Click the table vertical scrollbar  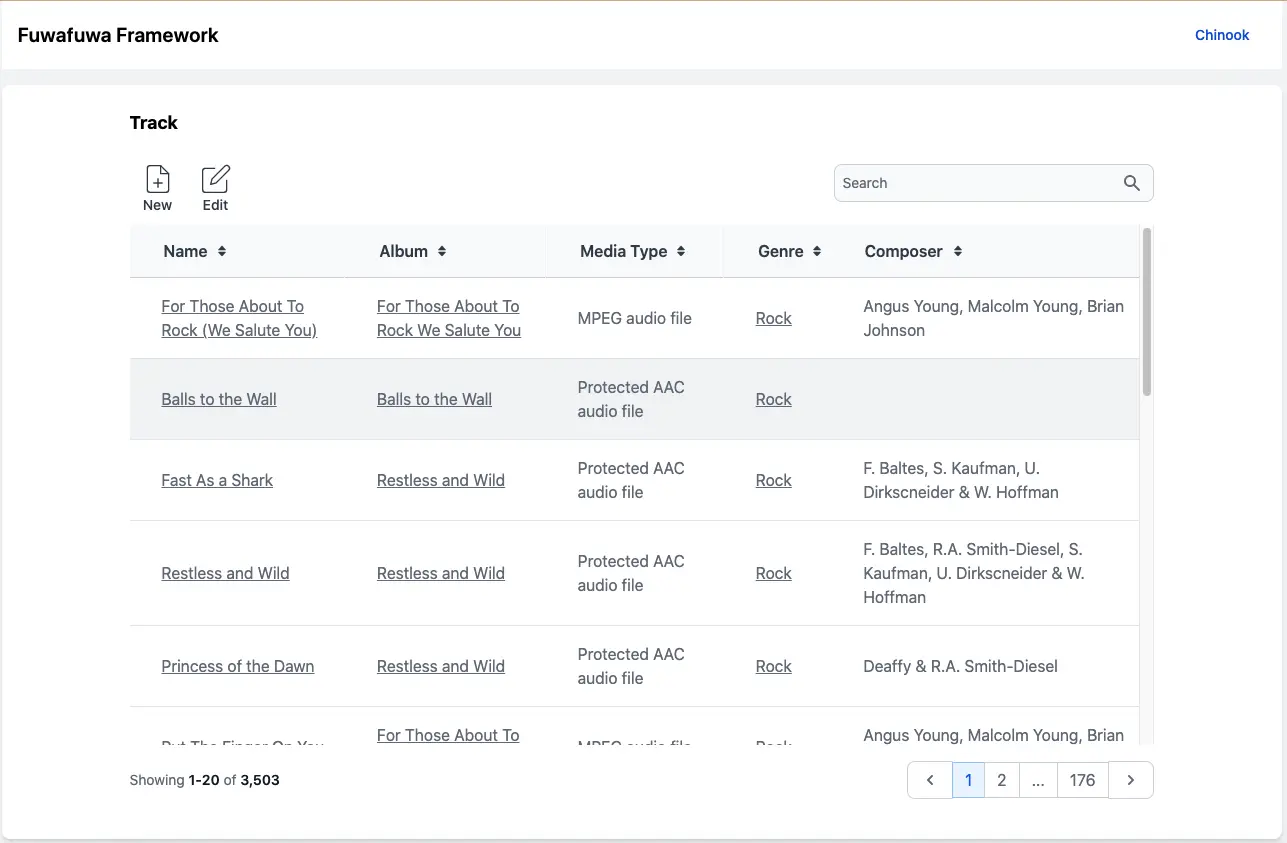(1146, 311)
